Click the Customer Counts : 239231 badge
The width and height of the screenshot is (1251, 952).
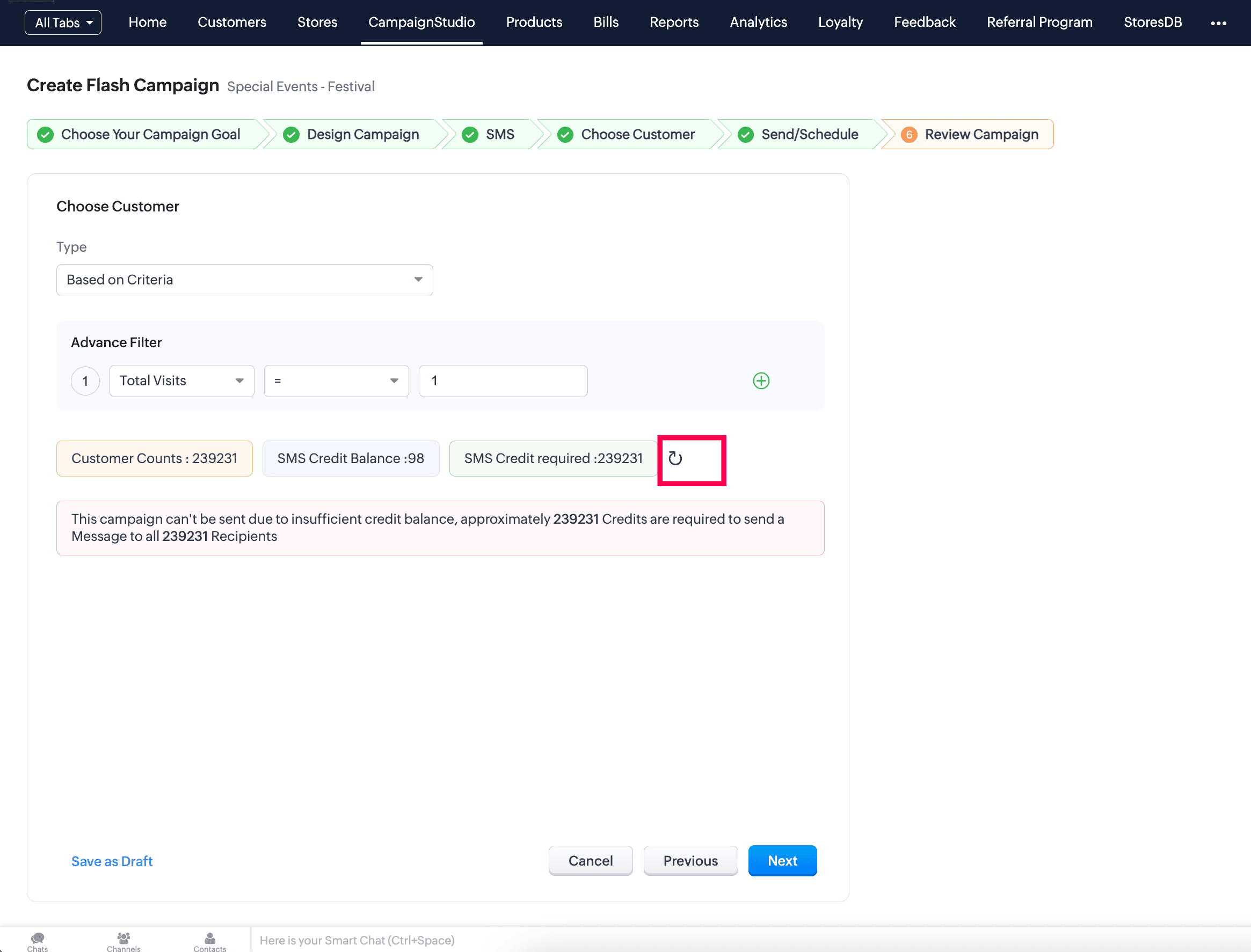[x=154, y=458]
